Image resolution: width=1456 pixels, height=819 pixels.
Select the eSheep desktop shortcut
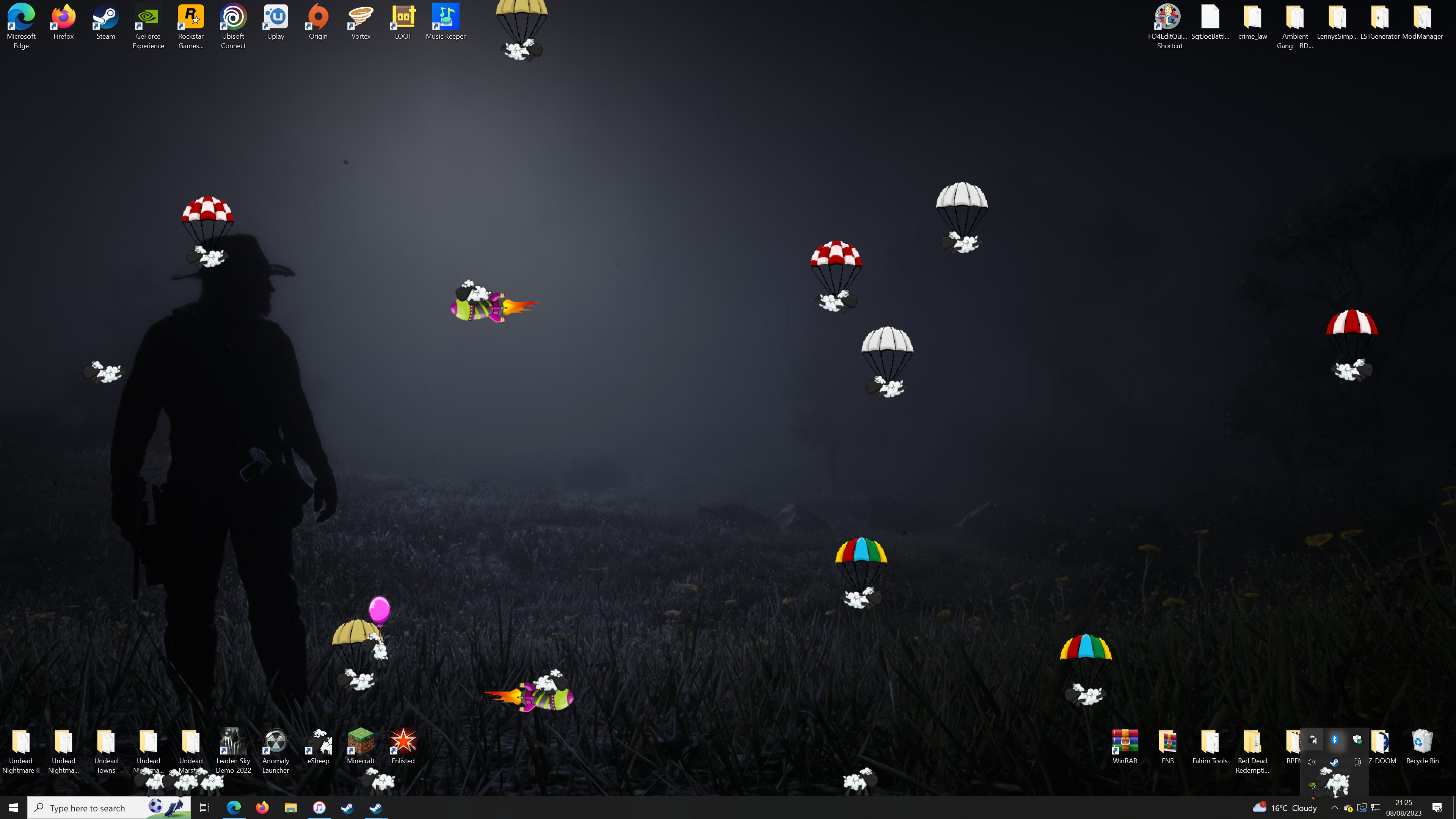click(x=318, y=742)
